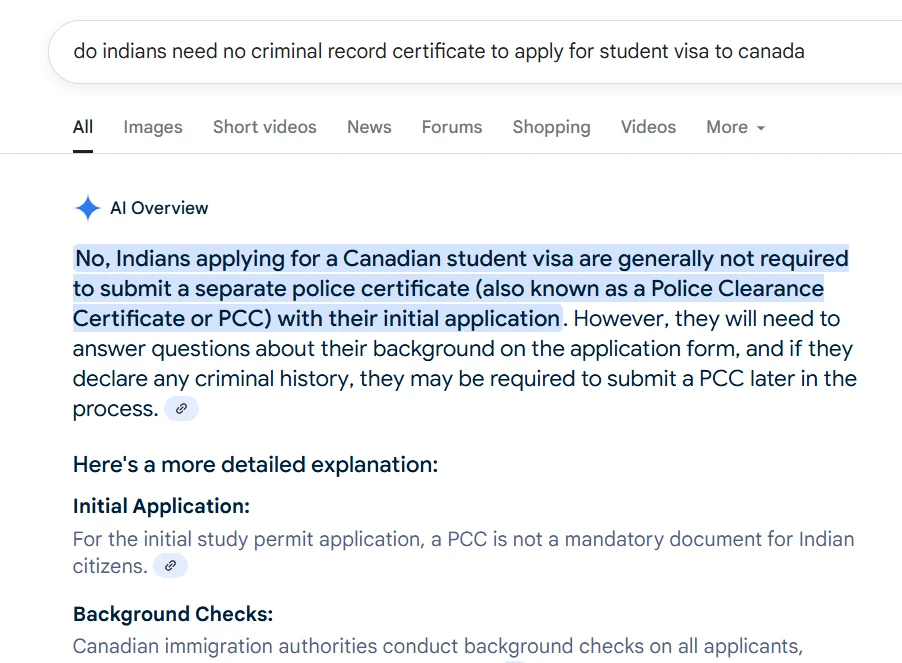Click the "For the initial study permit" paragraph
The width and height of the screenshot is (902, 663).
tap(463, 540)
